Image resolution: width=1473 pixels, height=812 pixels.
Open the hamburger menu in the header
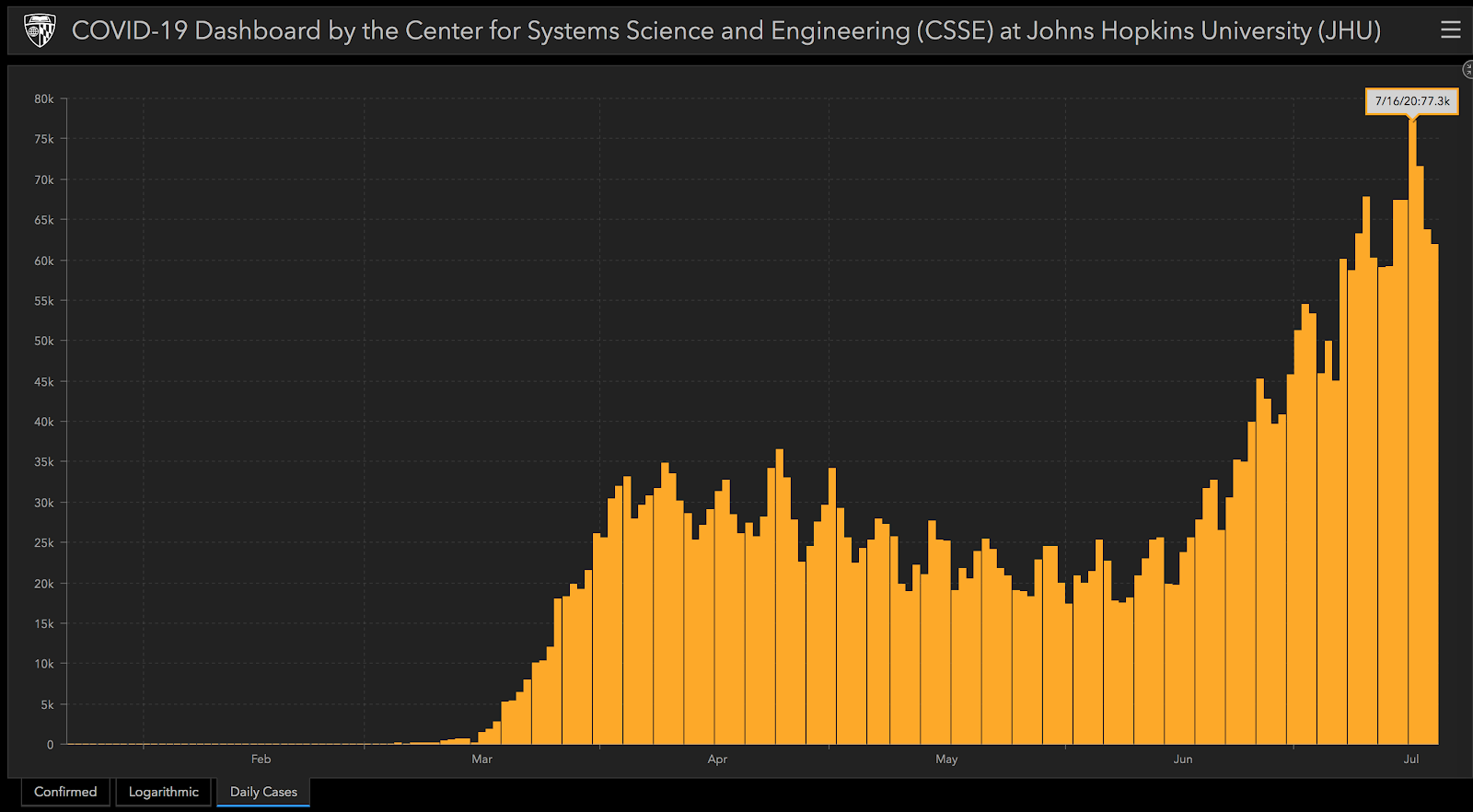pos(1451,30)
